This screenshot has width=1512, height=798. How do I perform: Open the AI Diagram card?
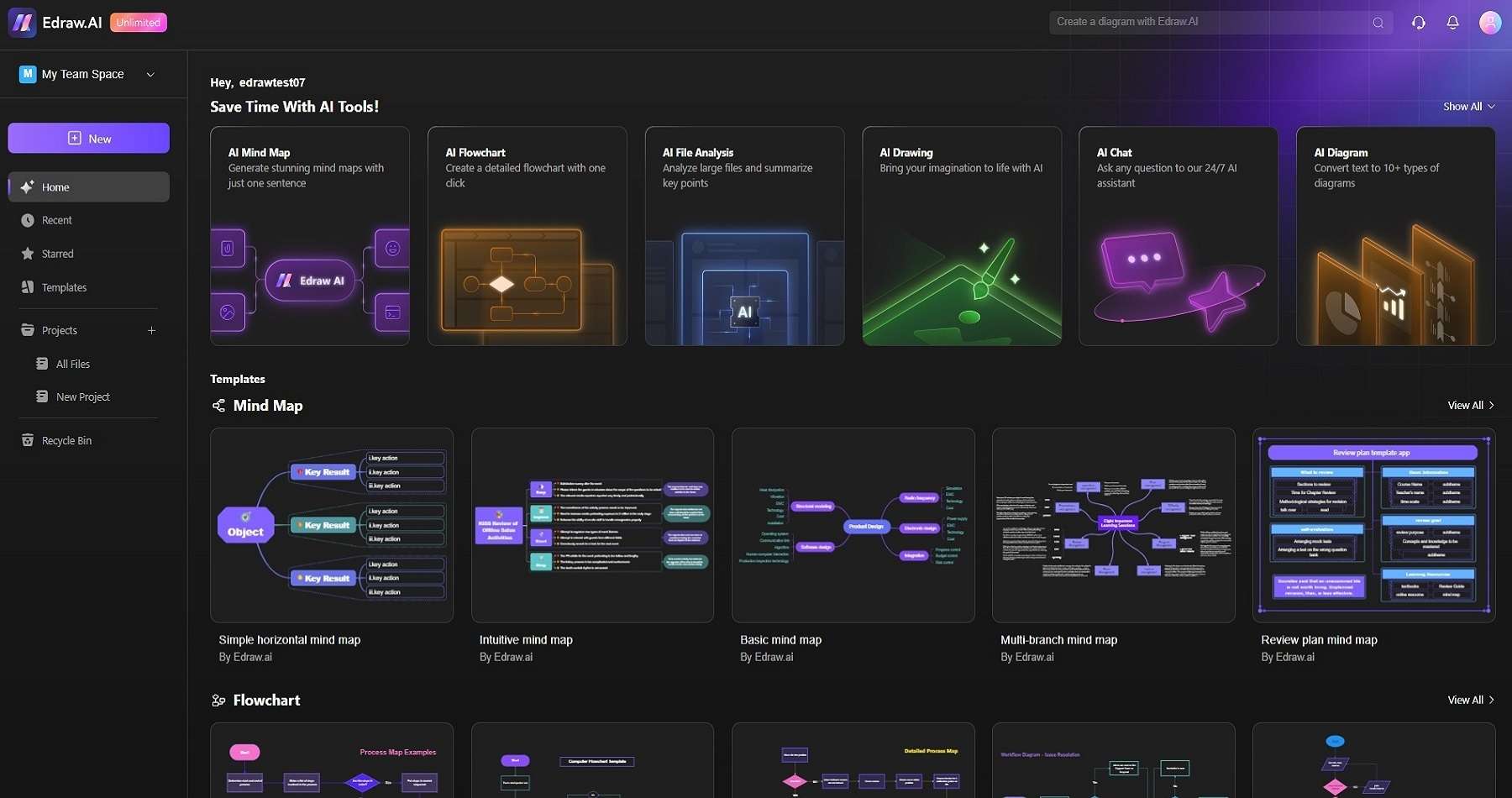tap(1396, 236)
